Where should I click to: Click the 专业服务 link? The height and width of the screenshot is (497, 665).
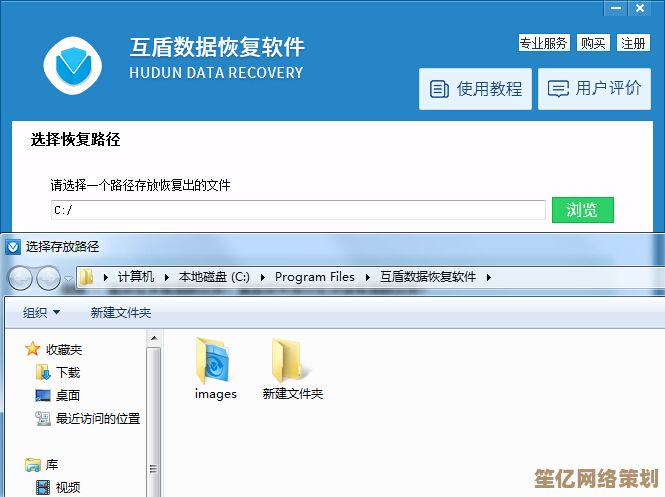[544, 43]
